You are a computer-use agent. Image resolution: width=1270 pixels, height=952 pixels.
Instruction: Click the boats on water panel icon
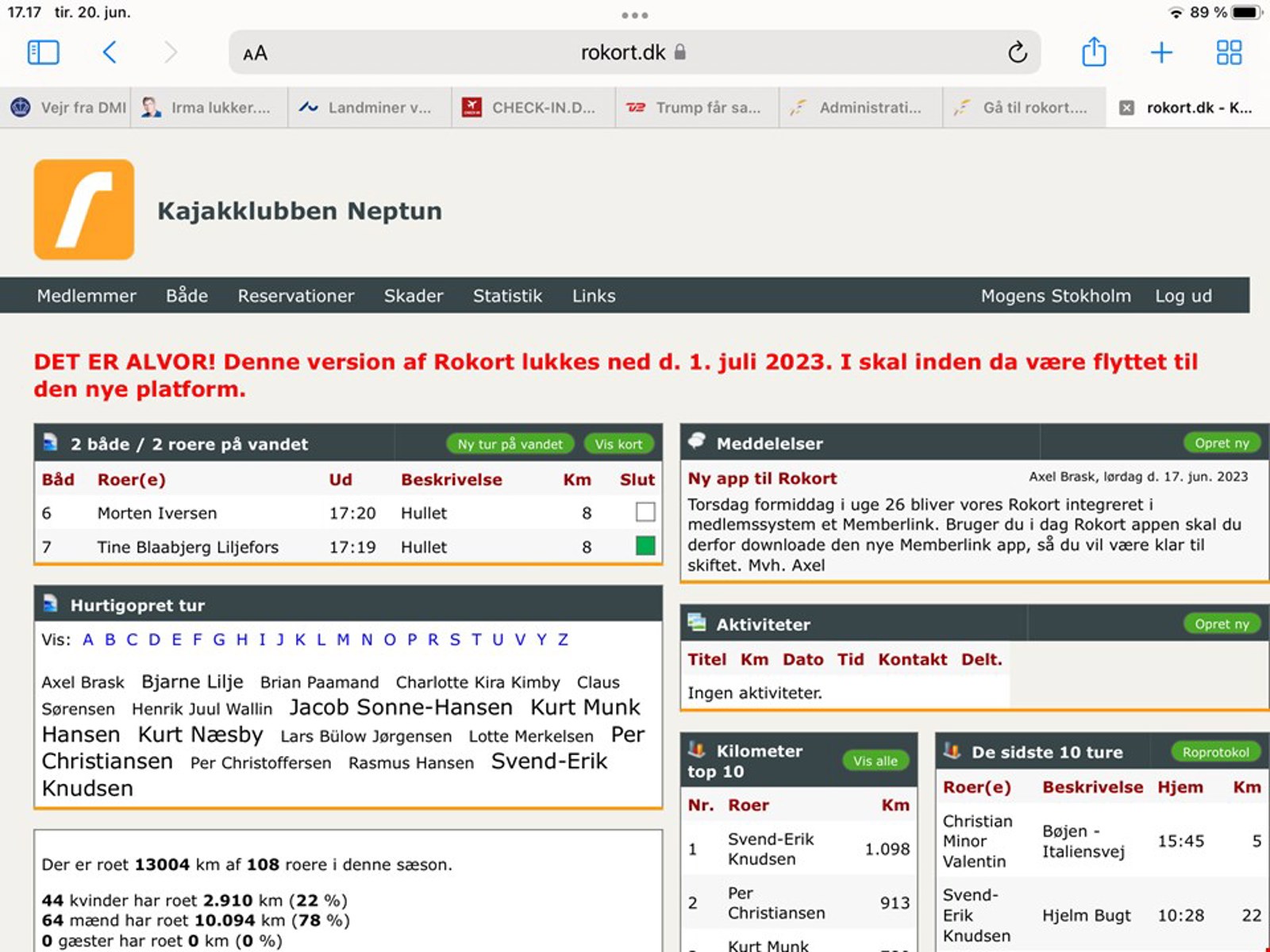pos(50,442)
